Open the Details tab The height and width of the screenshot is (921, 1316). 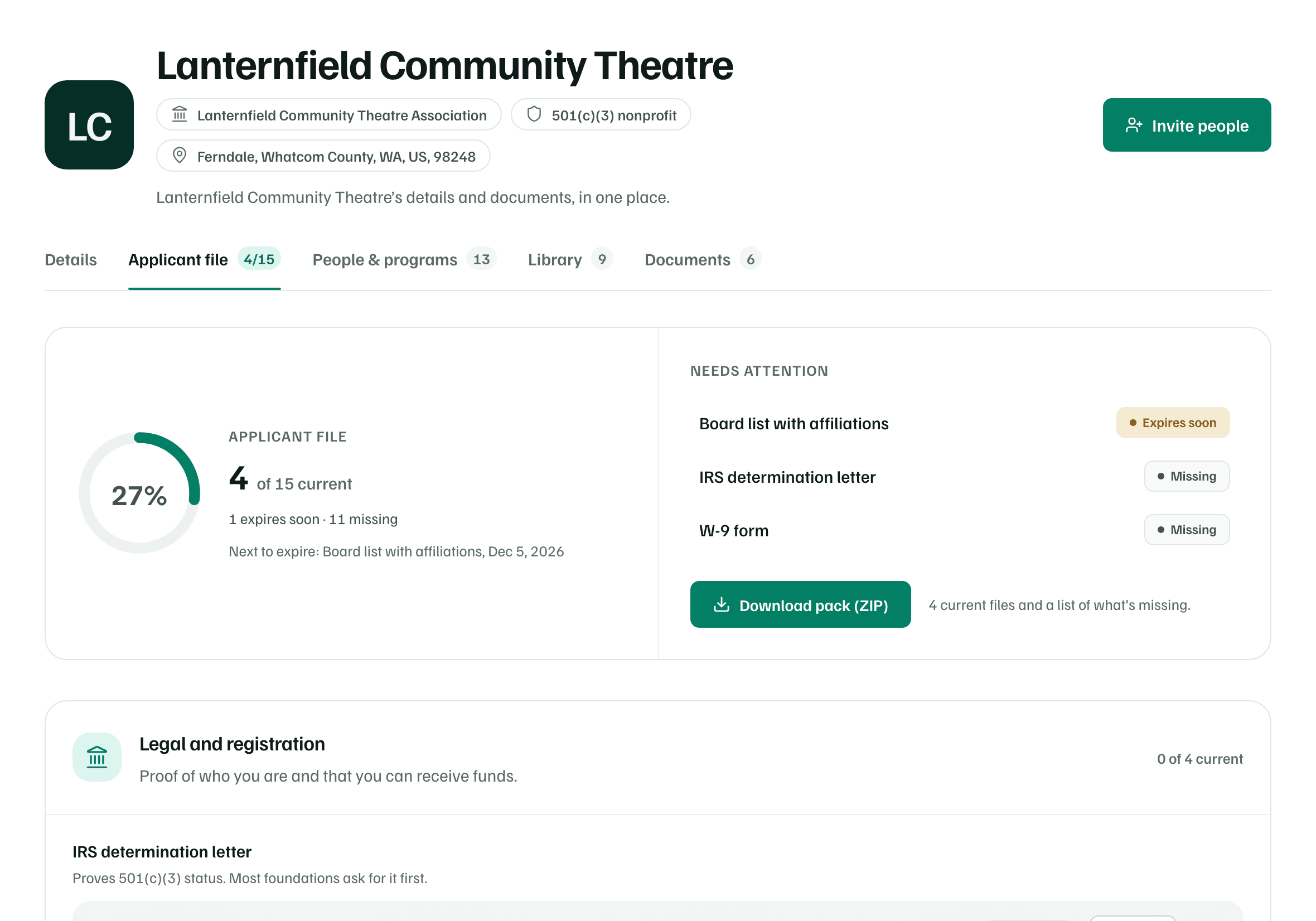tap(70, 260)
